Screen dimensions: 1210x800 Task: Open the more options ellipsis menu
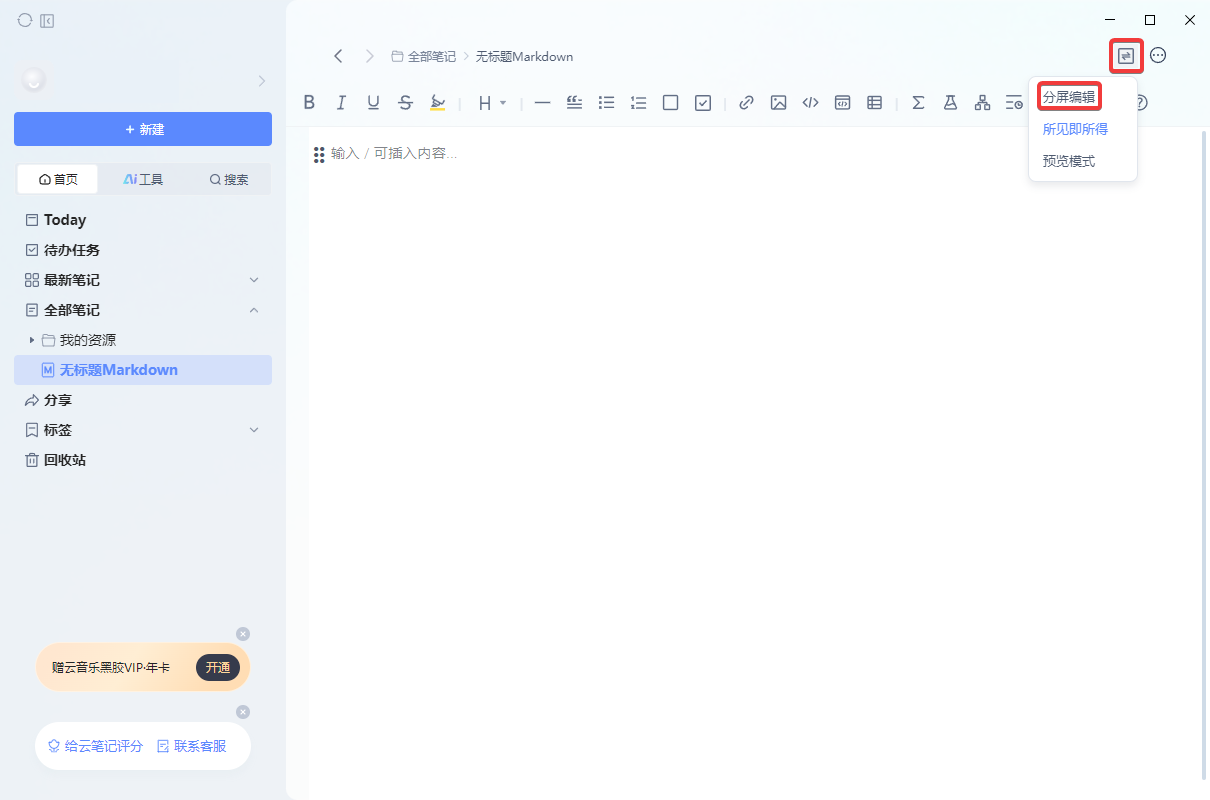coord(1158,56)
